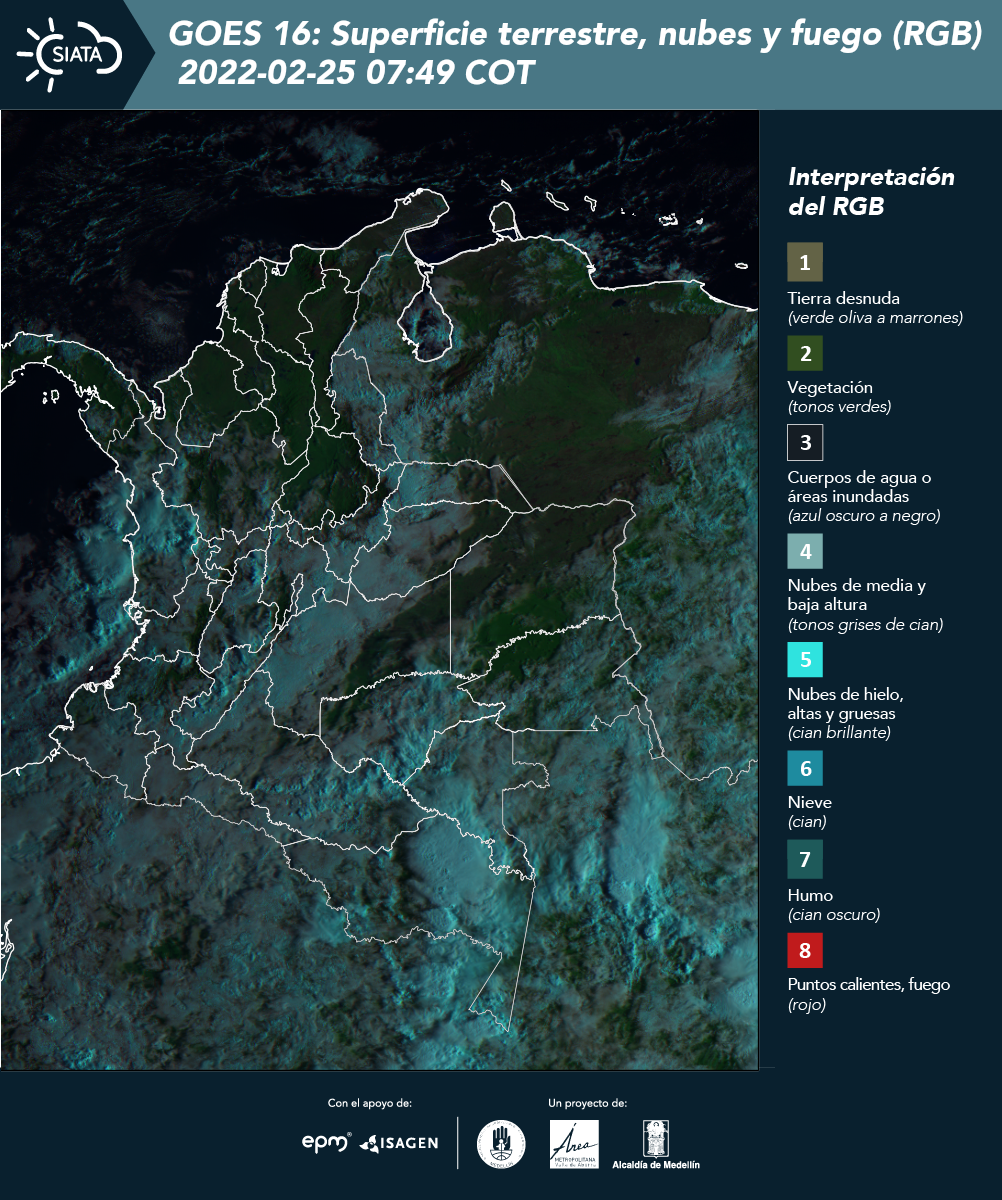Click the timestamp "2022-02-25 07:49 COT"
1002x1200 pixels.
[x=356, y=73]
